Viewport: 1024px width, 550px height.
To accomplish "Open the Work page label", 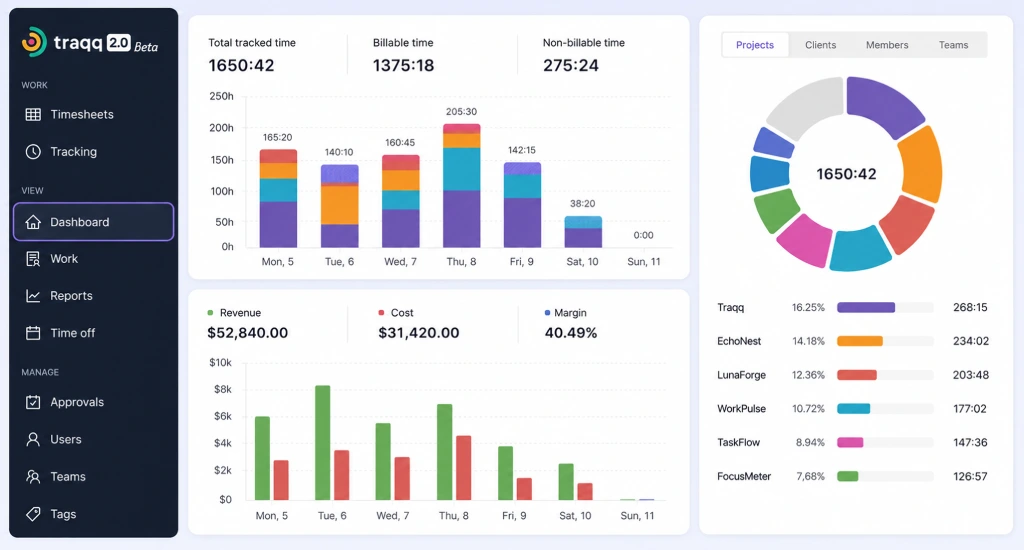I will click(64, 259).
